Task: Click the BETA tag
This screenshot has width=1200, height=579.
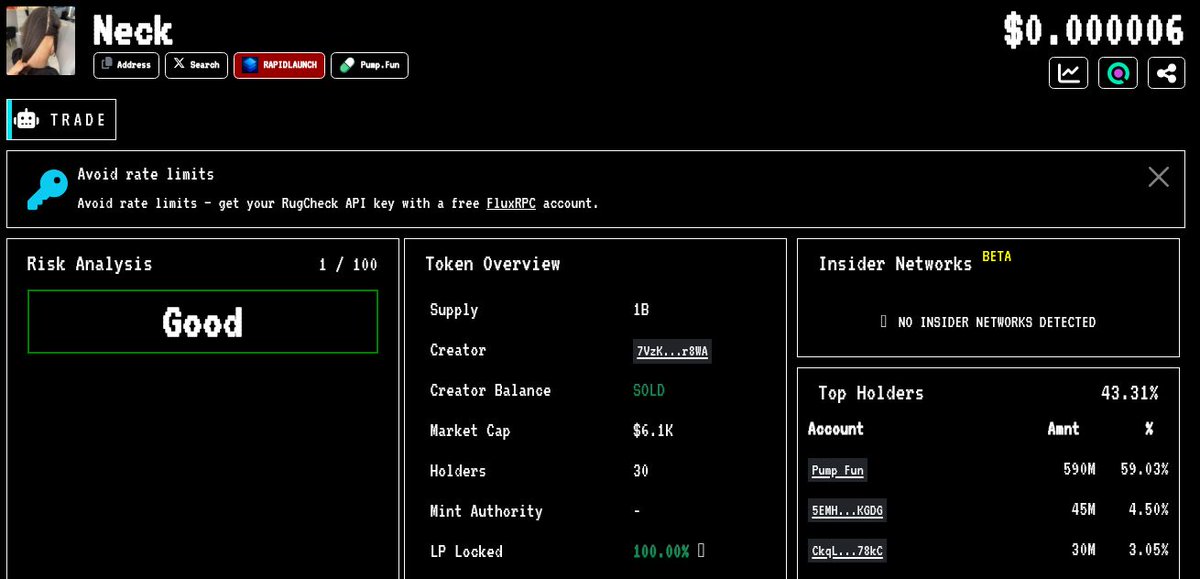Action: pos(996,256)
